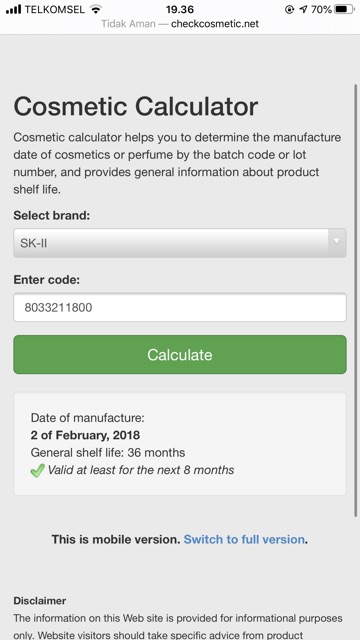
Task: Tap the Disclaimer heading
Action: (x=40, y=600)
